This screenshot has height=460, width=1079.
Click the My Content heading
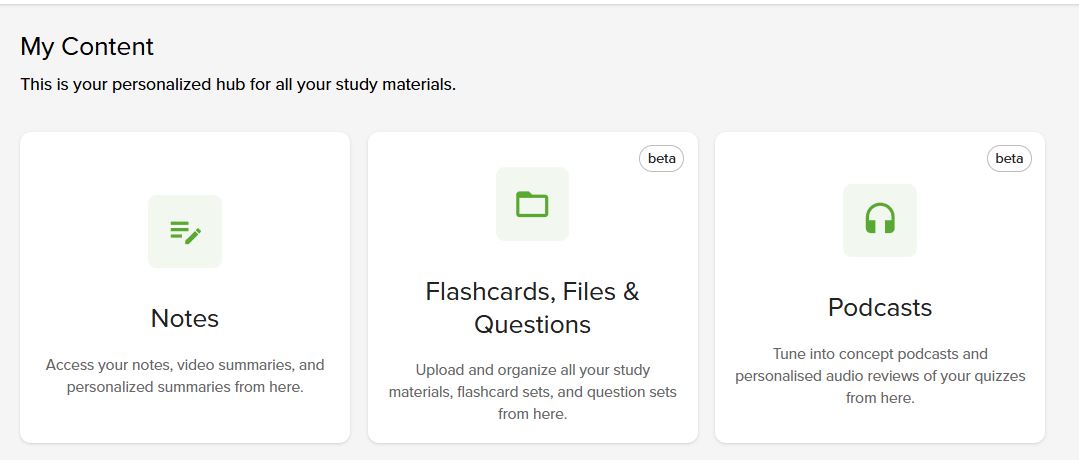(87, 46)
